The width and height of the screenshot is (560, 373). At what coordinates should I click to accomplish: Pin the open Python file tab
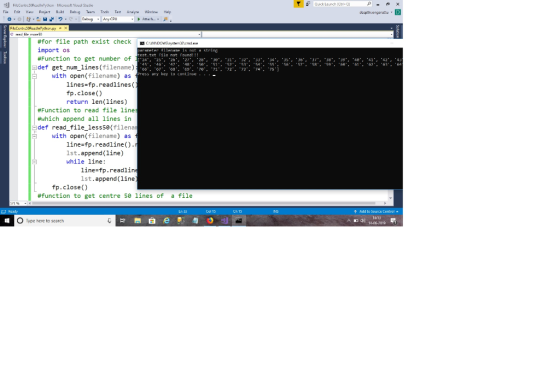click(60, 28)
